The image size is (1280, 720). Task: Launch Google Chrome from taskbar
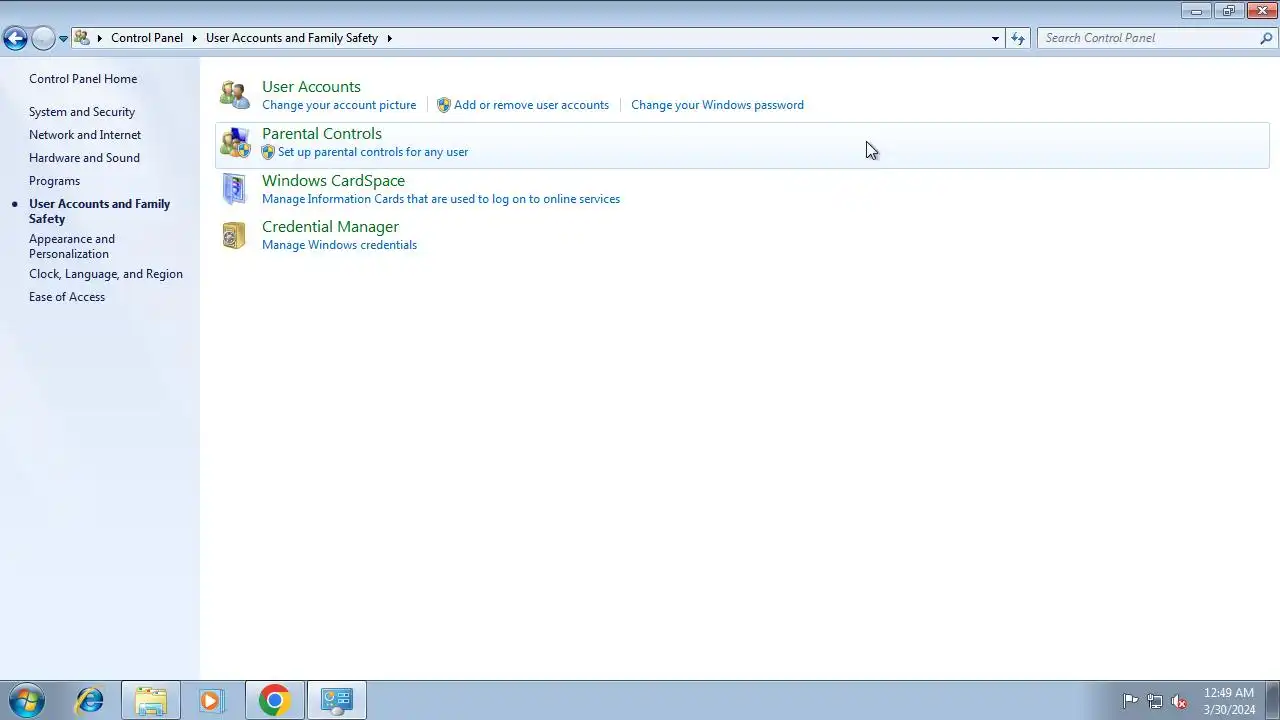(x=274, y=700)
